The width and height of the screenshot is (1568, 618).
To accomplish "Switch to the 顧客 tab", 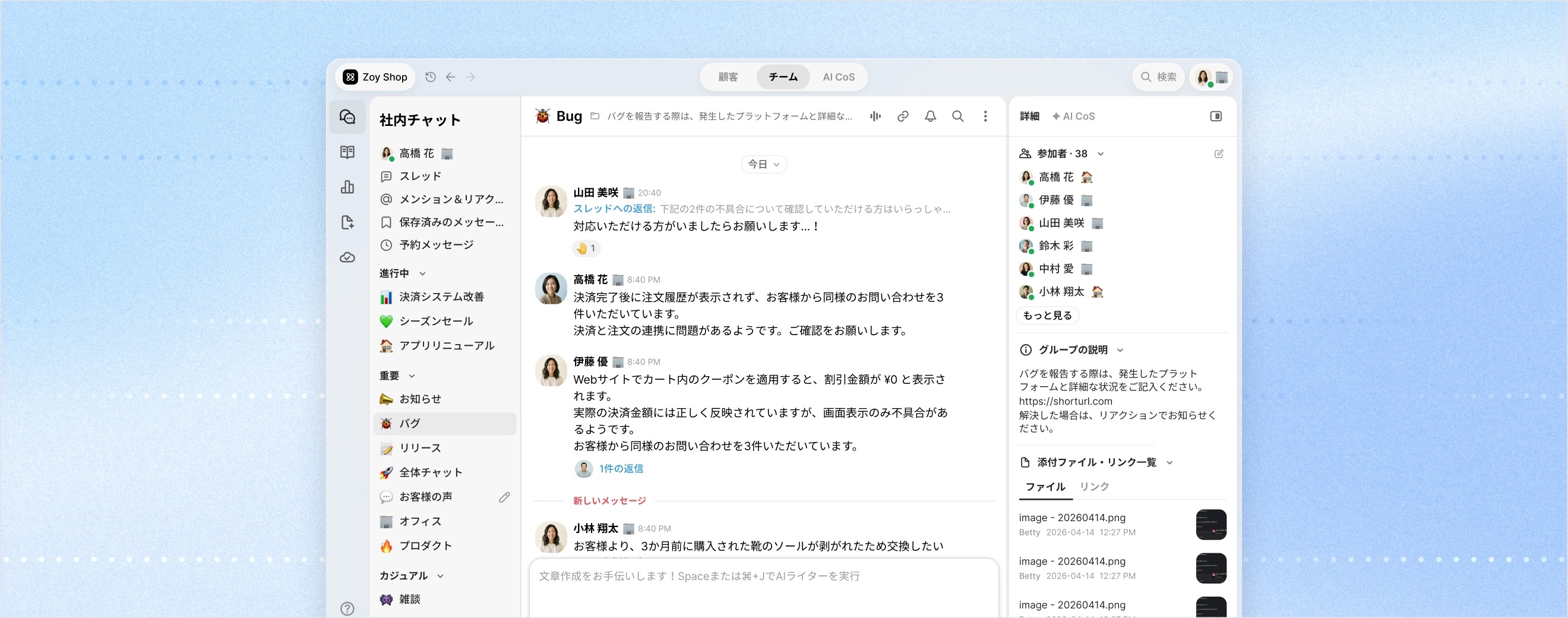I will point(728,77).
